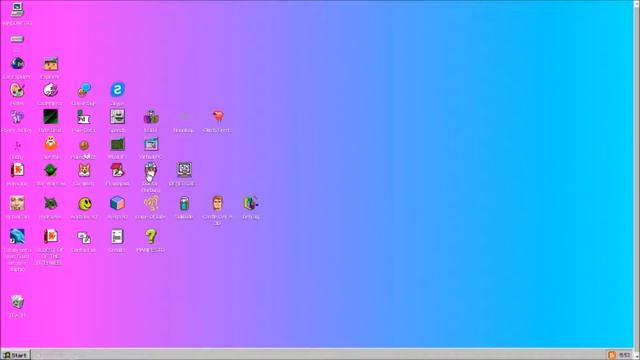Launch Cat Explorer globe icon
This screenshot has width=640, height=360.
tap(18, 64)
